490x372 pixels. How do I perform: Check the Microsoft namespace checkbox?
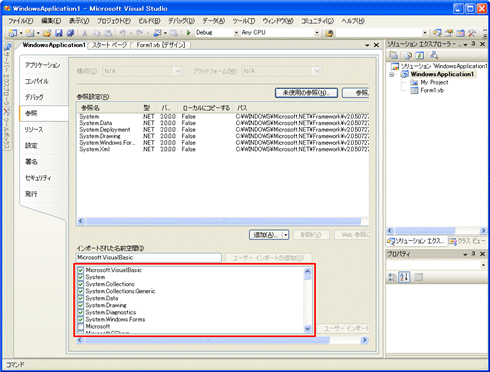pos(80,326)
